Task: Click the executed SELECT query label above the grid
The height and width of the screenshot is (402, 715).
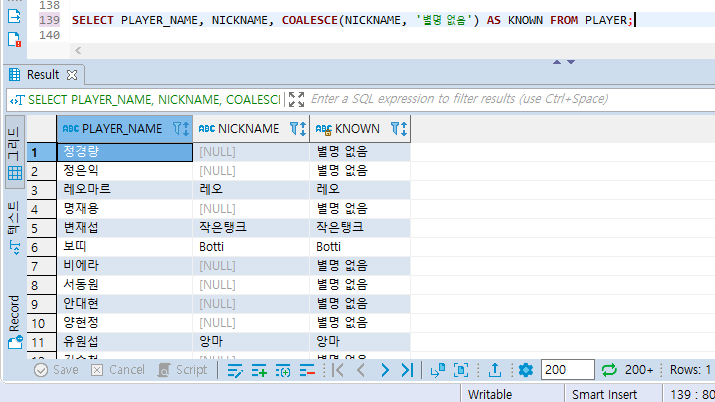Action: (155, 100)
